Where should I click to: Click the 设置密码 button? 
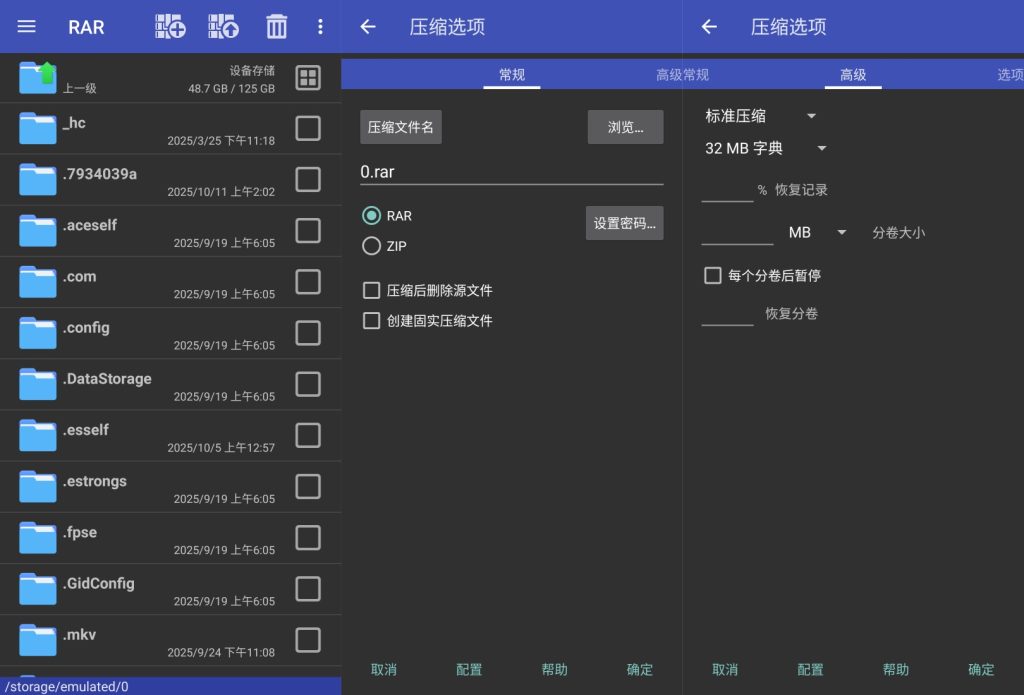[624, 222]
